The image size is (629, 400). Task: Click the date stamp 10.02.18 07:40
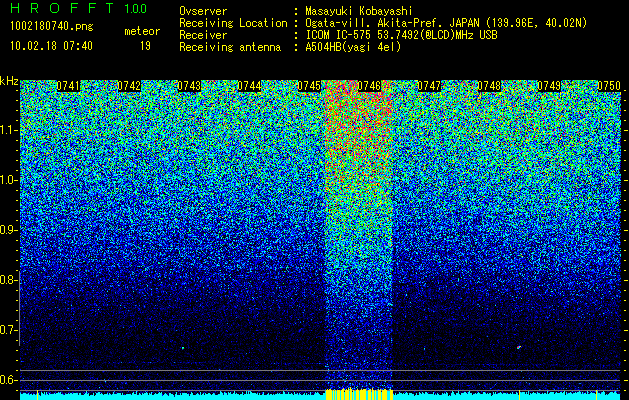coord(51,46)
